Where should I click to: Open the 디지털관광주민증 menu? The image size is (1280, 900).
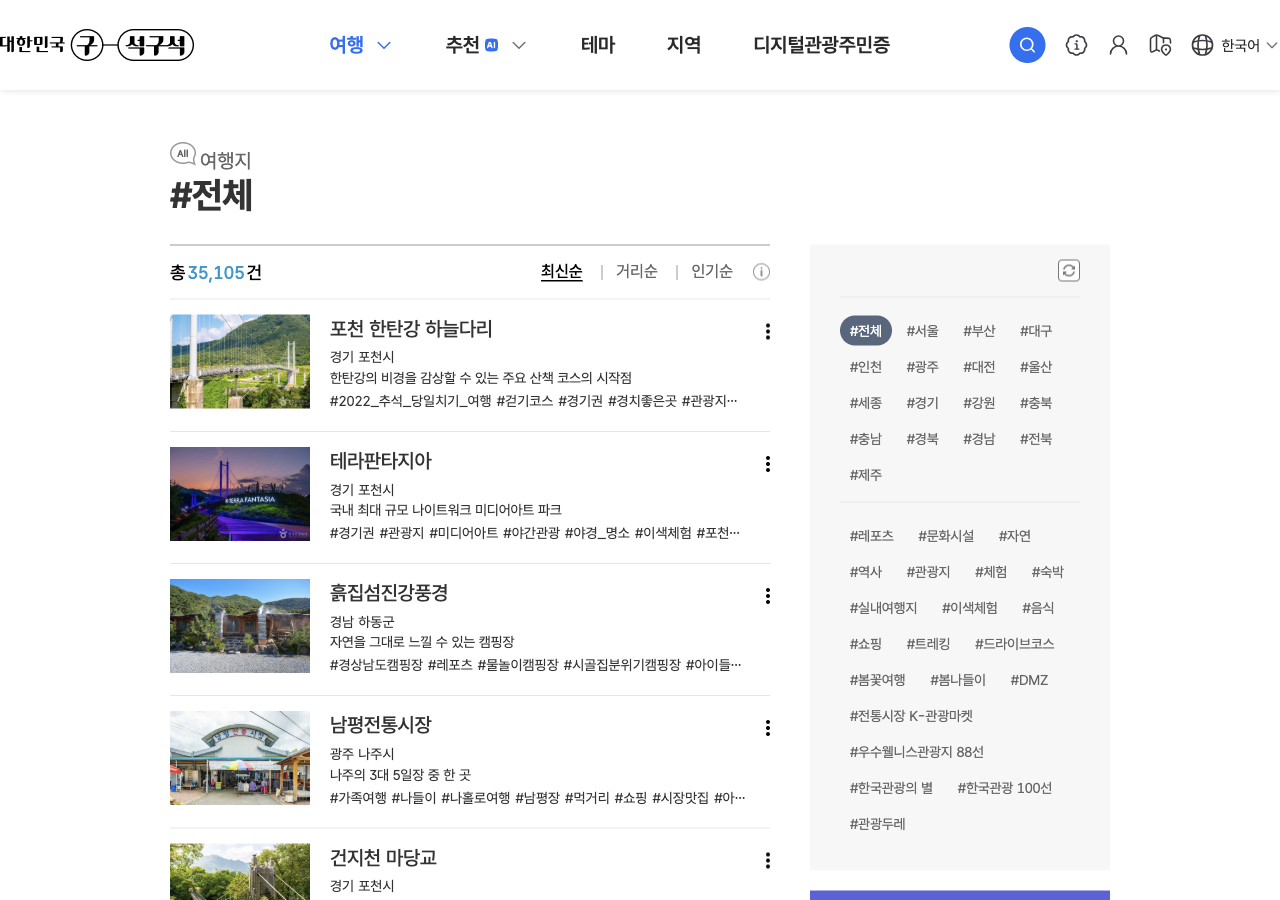click(821, 45)
